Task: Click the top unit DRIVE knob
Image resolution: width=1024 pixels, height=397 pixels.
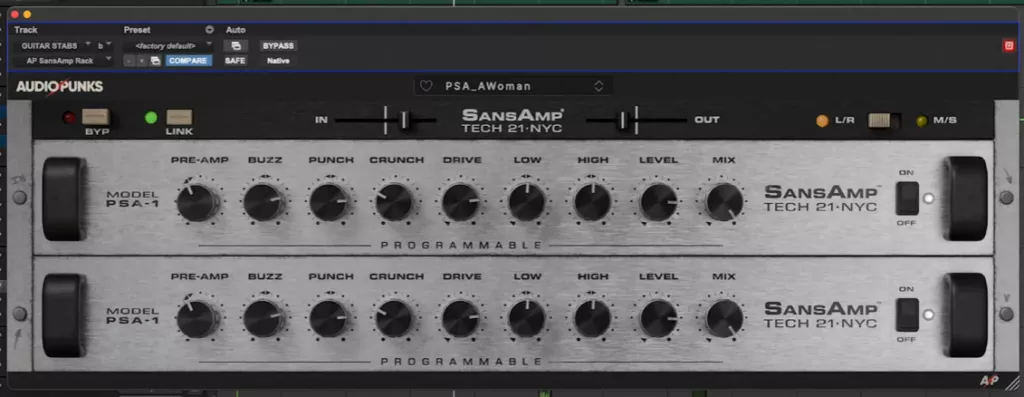Action: [x=460, y=202]
